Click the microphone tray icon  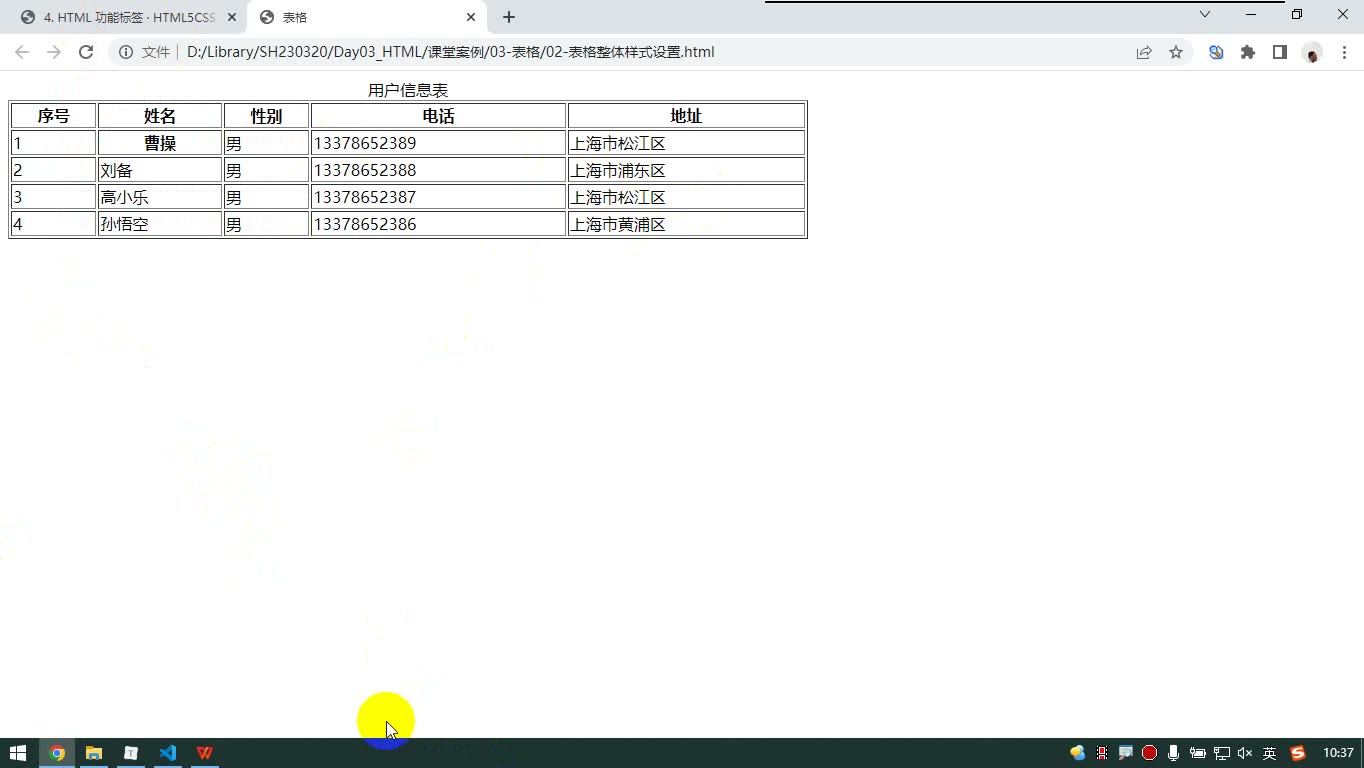click(x=1173, y=753)
